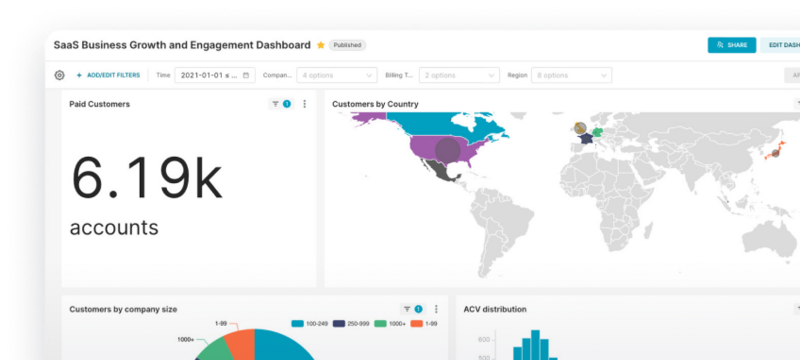Expand the Company dropdown with 4 options
Viewport: 800px width, 360px height.
pos(337,75)
